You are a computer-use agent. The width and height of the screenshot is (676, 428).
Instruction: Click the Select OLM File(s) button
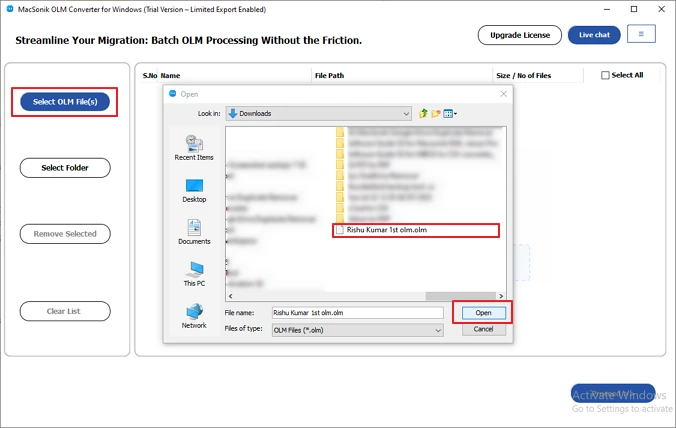point(65,102)
